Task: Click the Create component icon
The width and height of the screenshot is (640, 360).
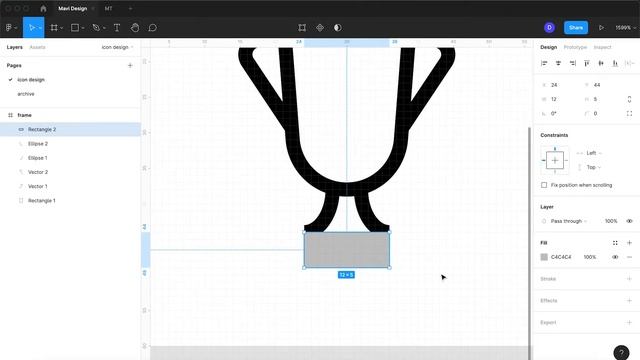Action: 320,28
